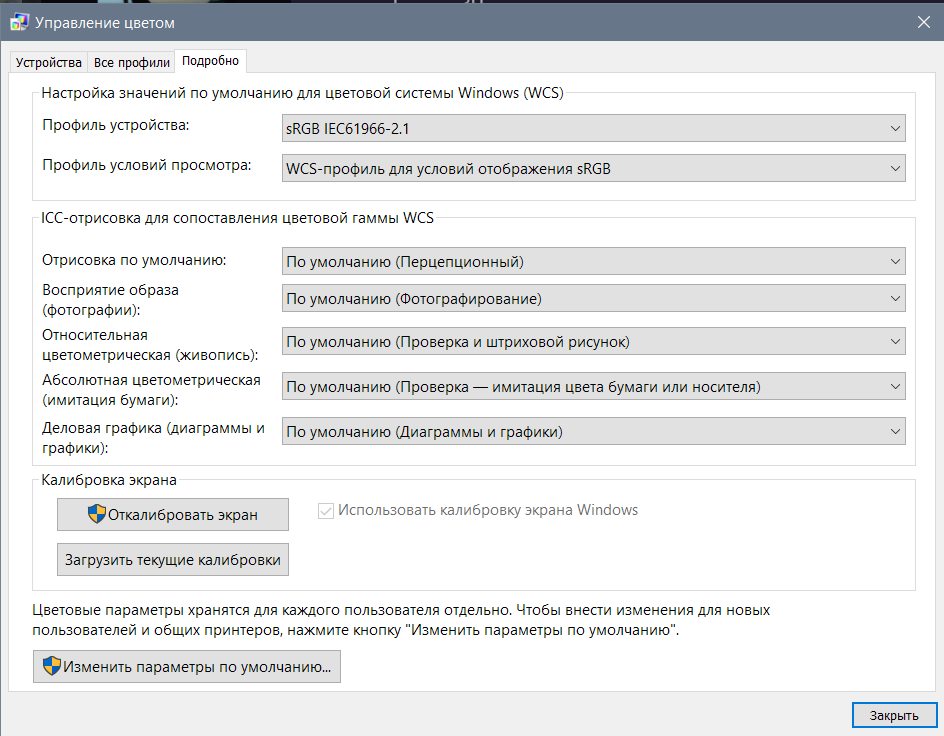Select the Подробно tab

click(210, 61)
